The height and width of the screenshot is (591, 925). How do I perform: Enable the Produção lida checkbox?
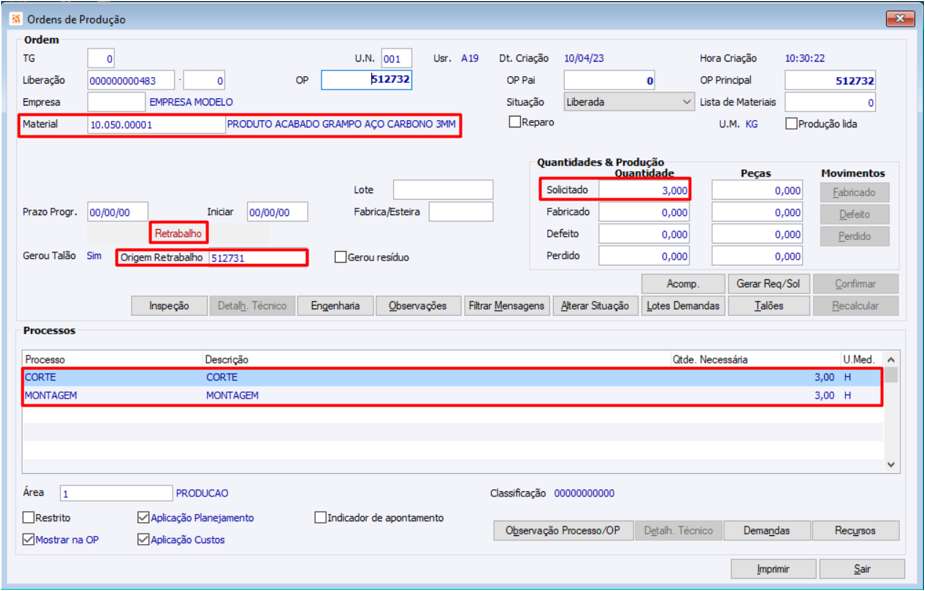pos(791,124)
